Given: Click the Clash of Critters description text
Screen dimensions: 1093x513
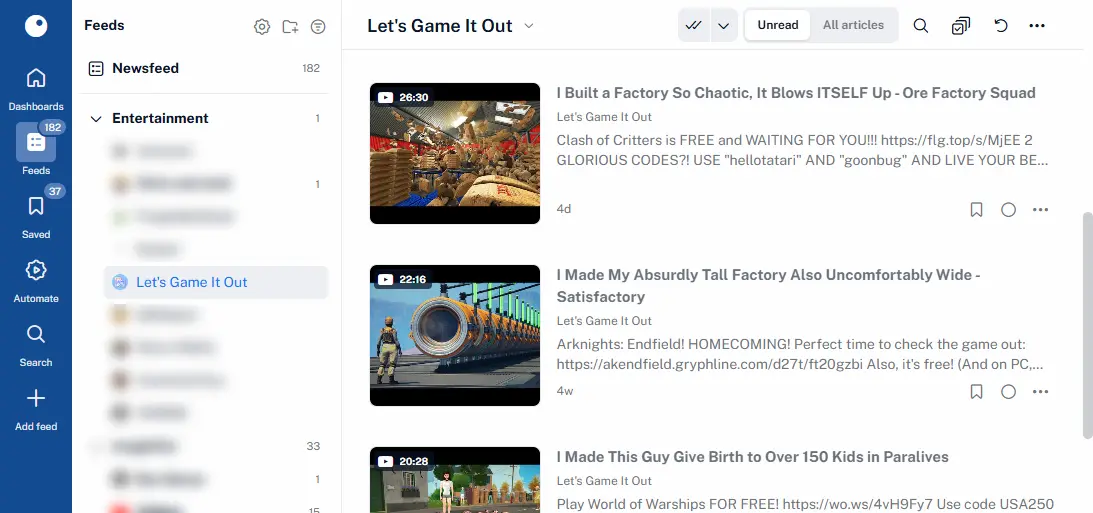Looking at the screenshot, I should pos(802,151).
